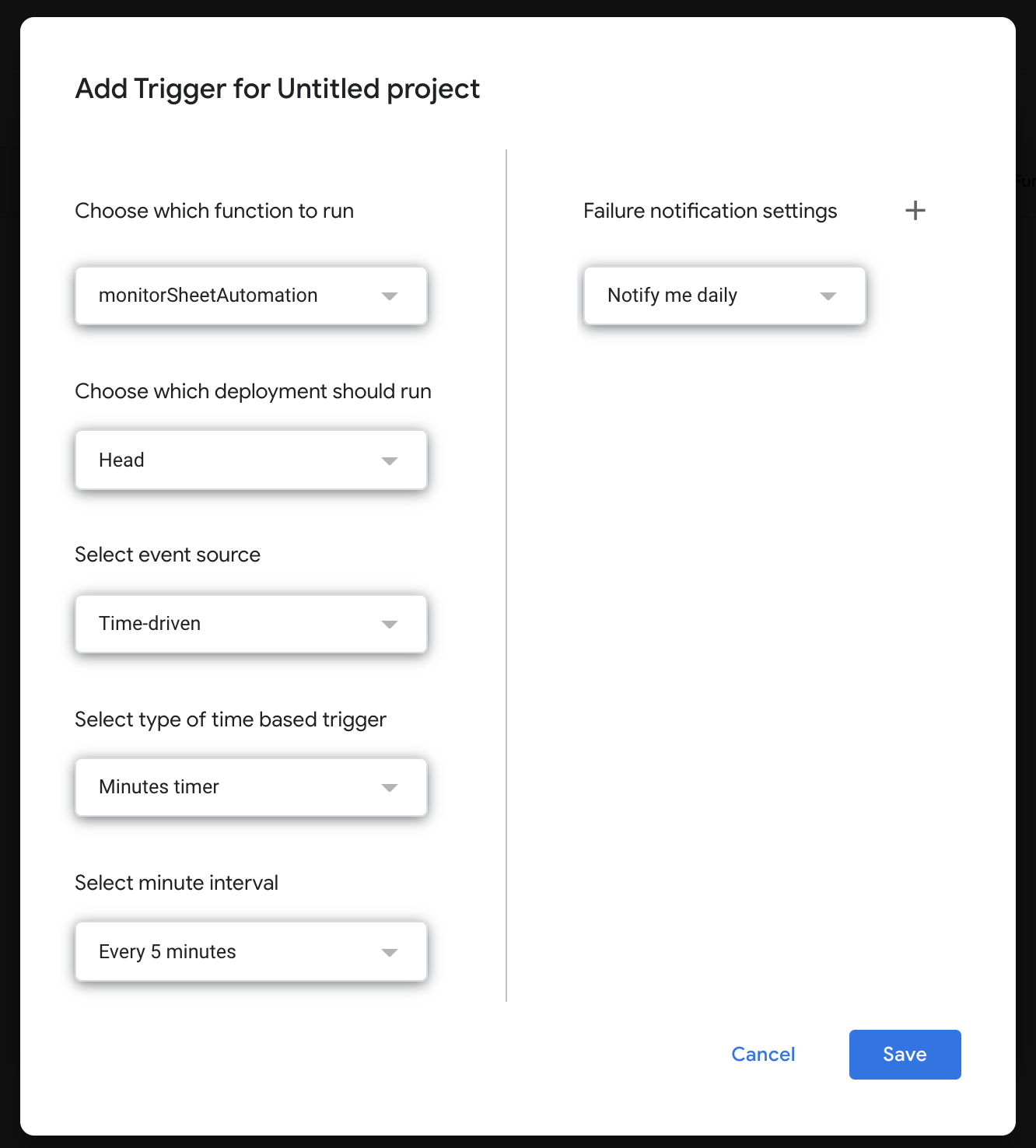Click the arrow icon next to Minutes timer

[x=390, y=787]
